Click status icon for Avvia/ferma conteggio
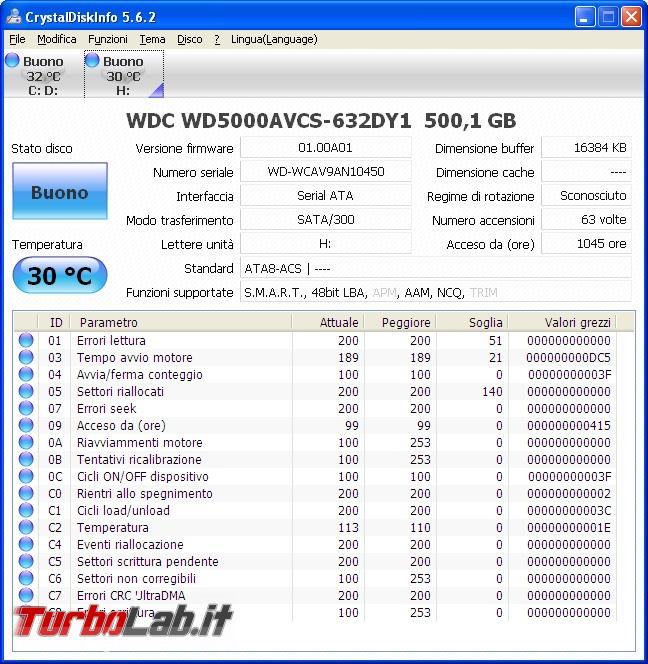 26,374
